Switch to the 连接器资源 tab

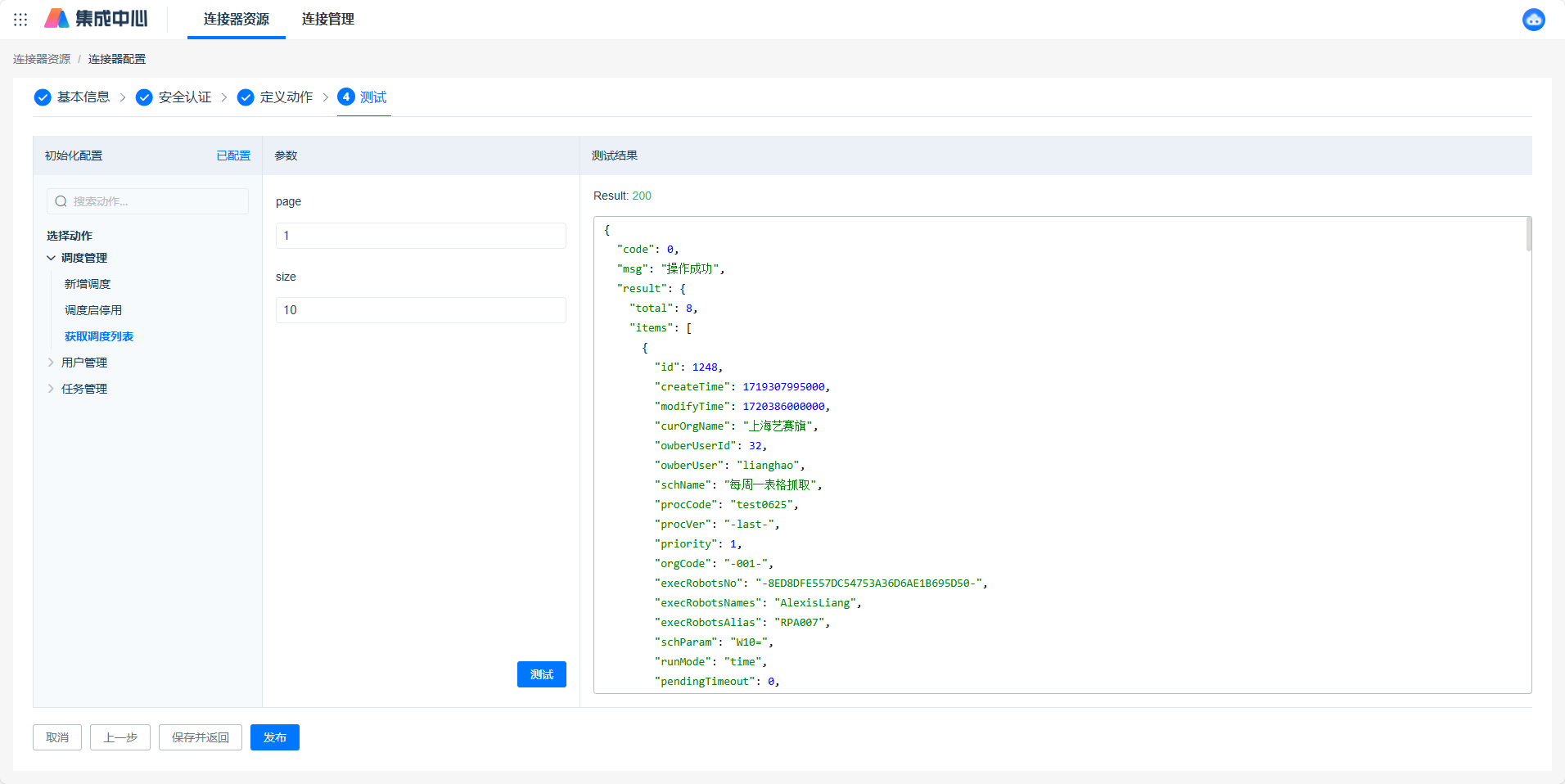(237, 19)
